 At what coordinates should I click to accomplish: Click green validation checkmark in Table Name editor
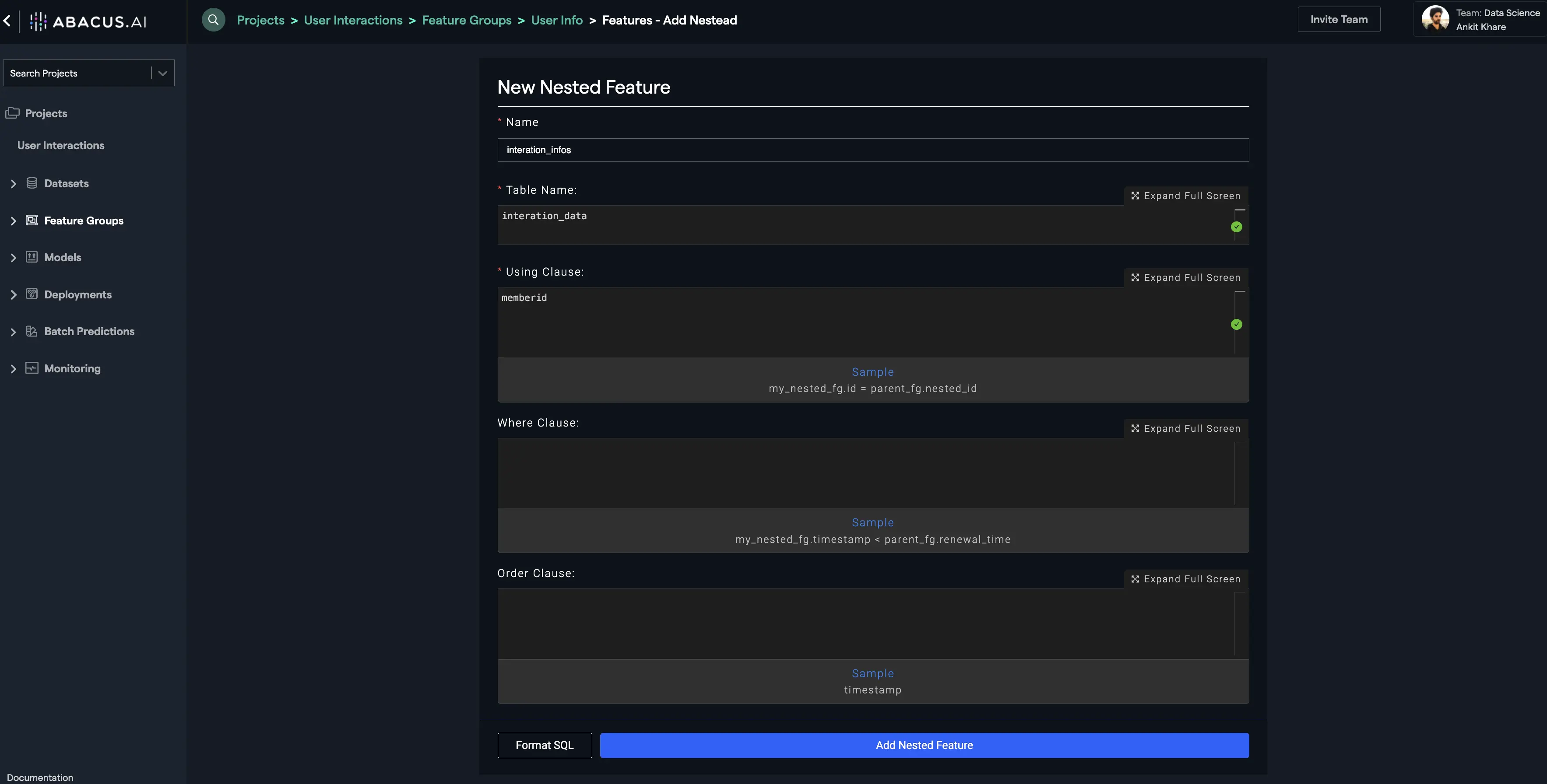pyautogui.click(x=1236, y=227)
